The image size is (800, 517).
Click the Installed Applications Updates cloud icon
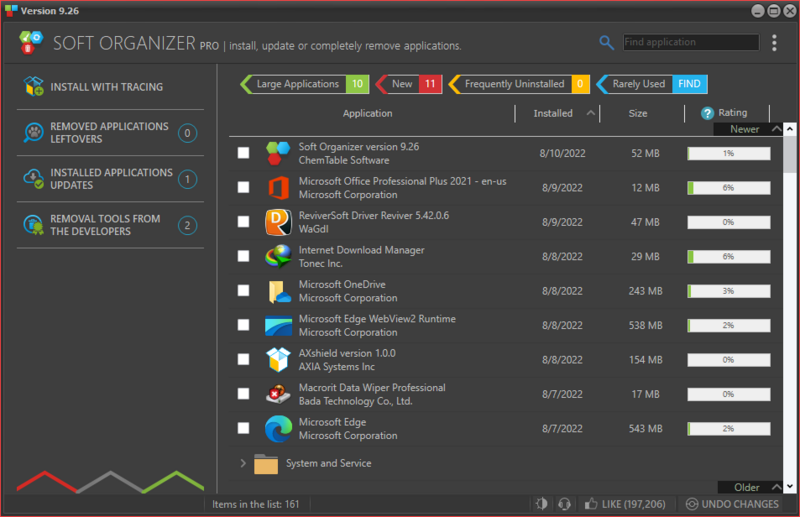click(34, 179)
